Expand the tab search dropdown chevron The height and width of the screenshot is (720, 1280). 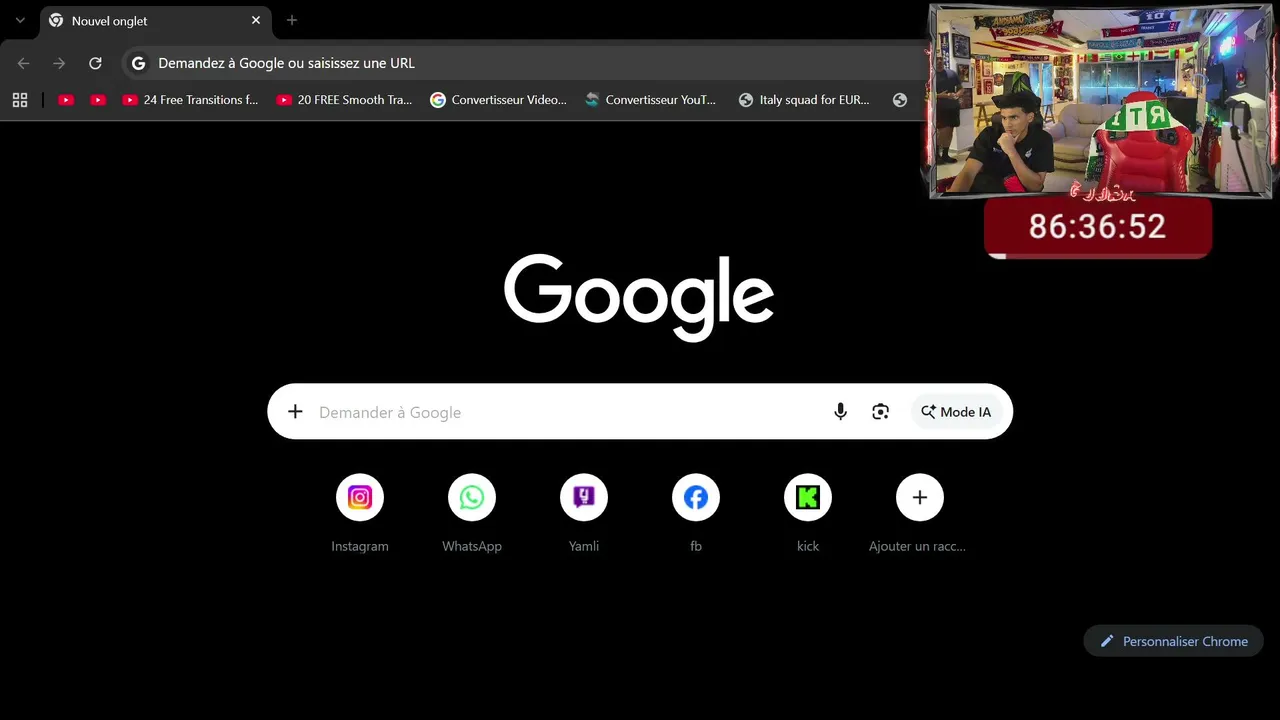pos(20,20)
